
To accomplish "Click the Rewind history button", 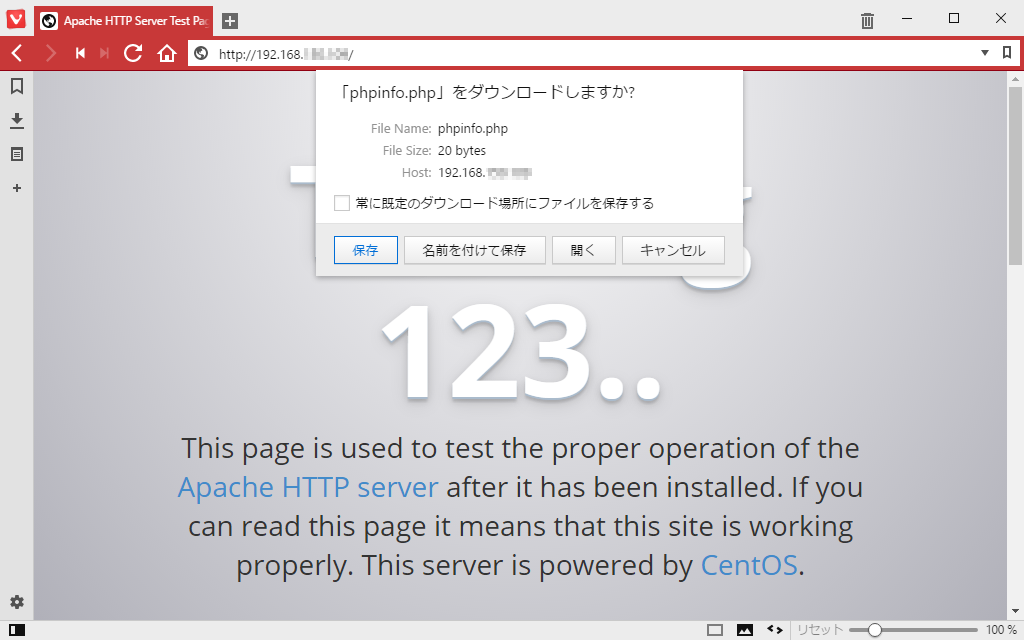I will (80, 54).
